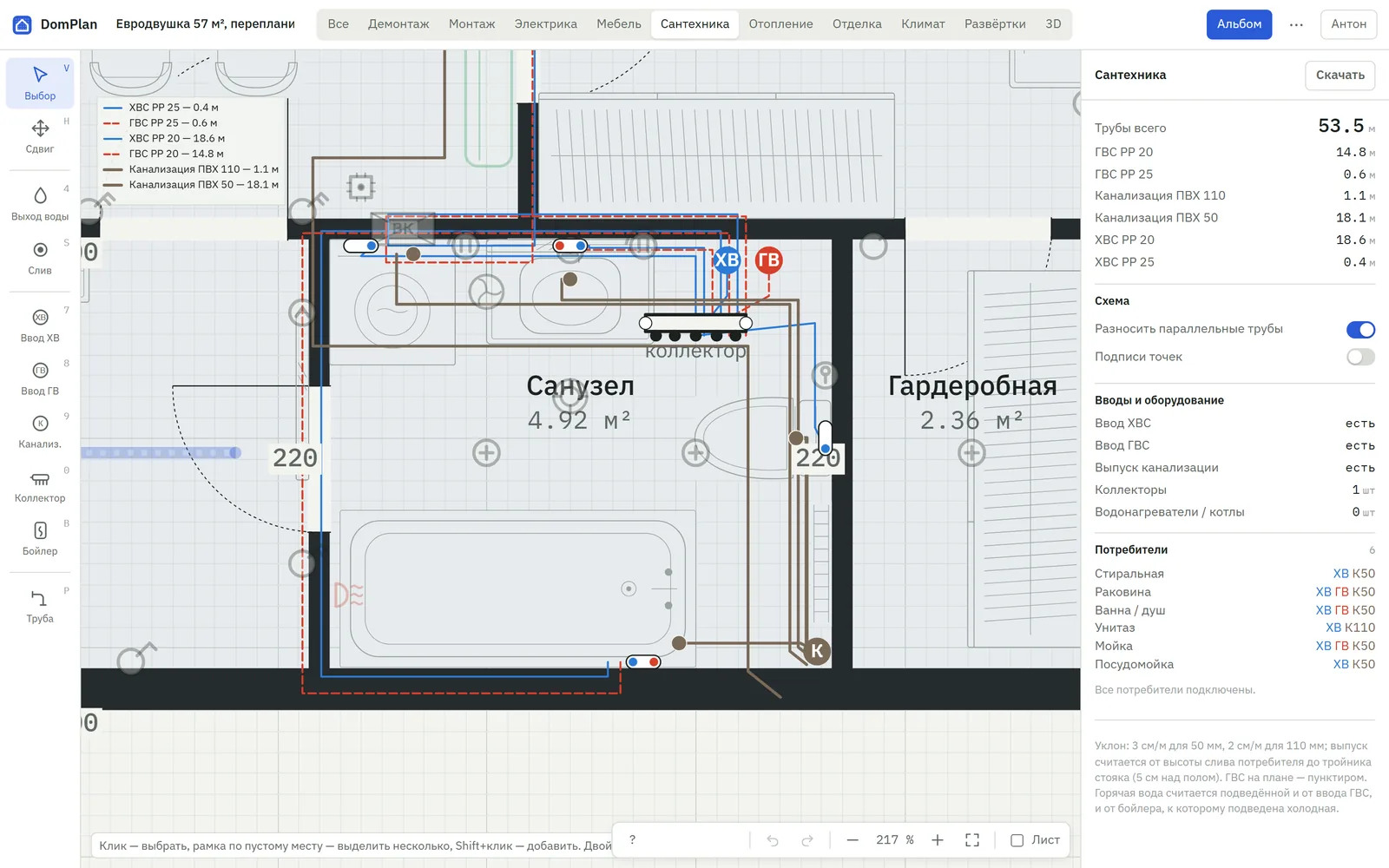Select the Стиральная consumer row
Screen dimensions: 1389x868
click(1234, 574)
